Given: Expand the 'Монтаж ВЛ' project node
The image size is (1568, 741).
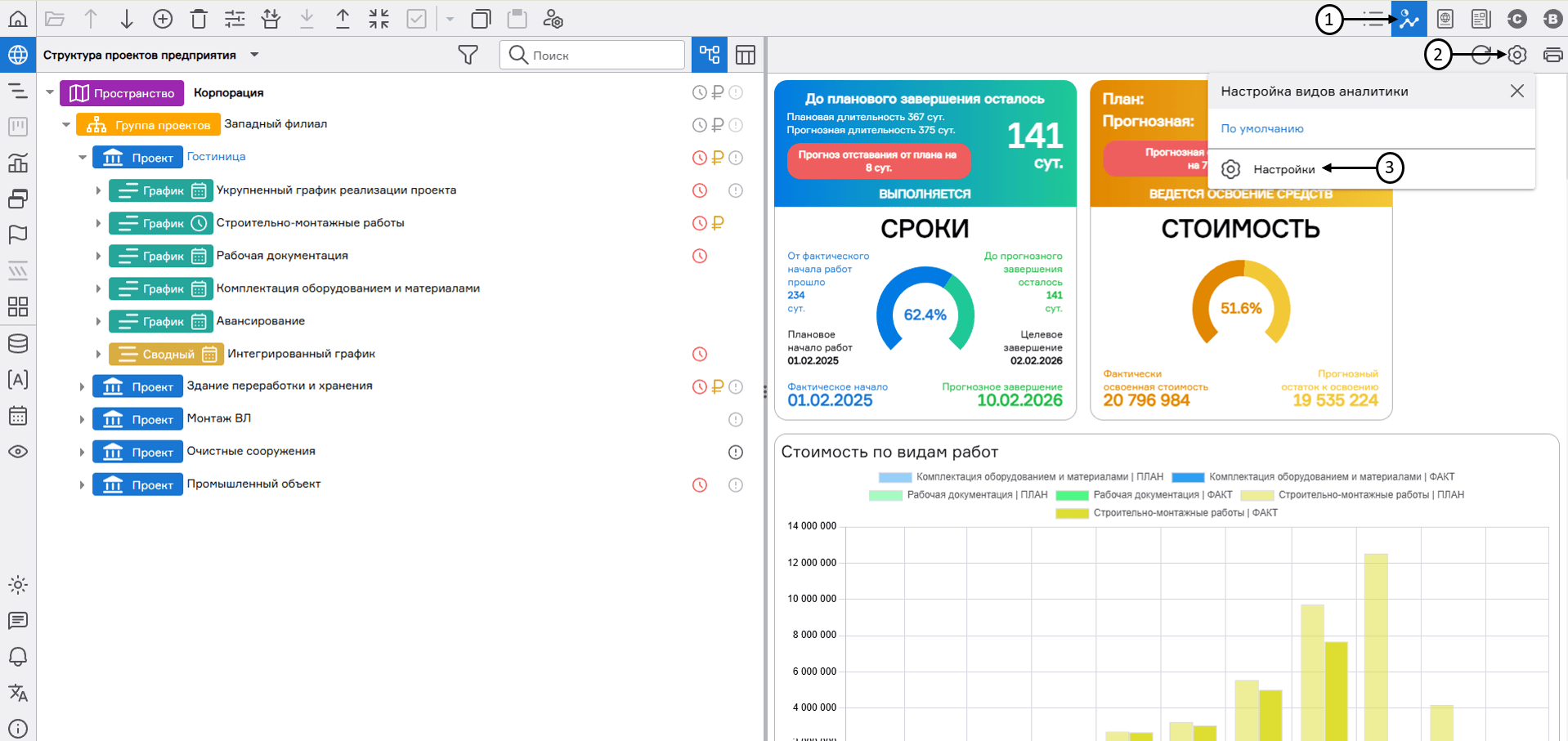Looking at the screenshot, I should pyautogui.click(x=82, y=419).
